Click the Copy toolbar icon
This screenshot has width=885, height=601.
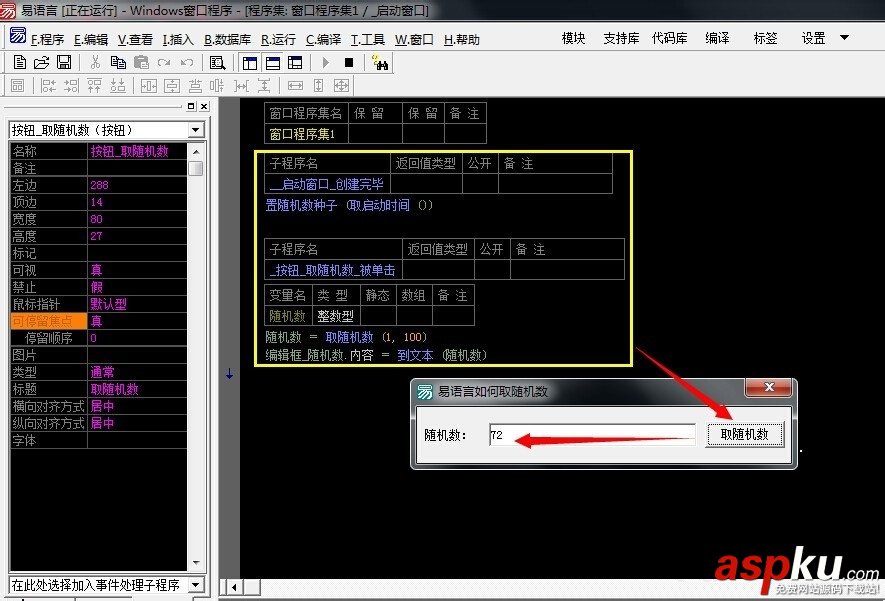coord(118,63)
